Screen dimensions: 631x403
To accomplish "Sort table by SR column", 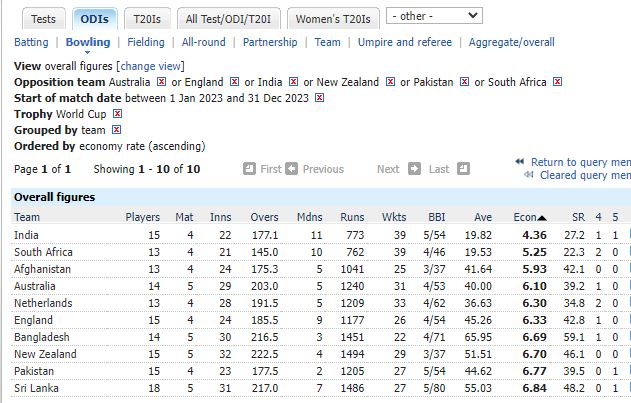I will point(578,217).
